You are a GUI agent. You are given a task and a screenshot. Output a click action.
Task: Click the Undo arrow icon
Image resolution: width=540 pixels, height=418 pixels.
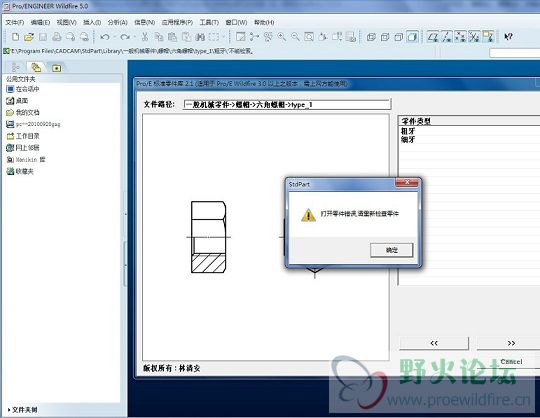[x=105, y=36]
